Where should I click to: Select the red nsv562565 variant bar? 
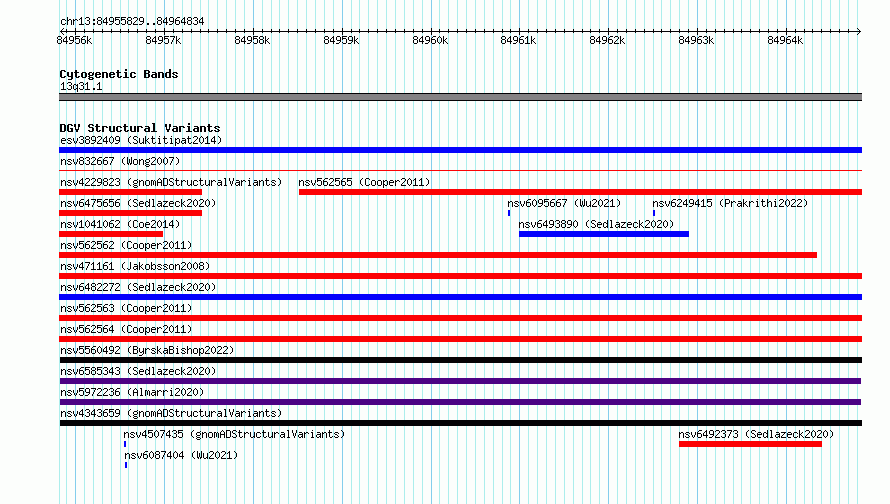[x=580, y=192]
